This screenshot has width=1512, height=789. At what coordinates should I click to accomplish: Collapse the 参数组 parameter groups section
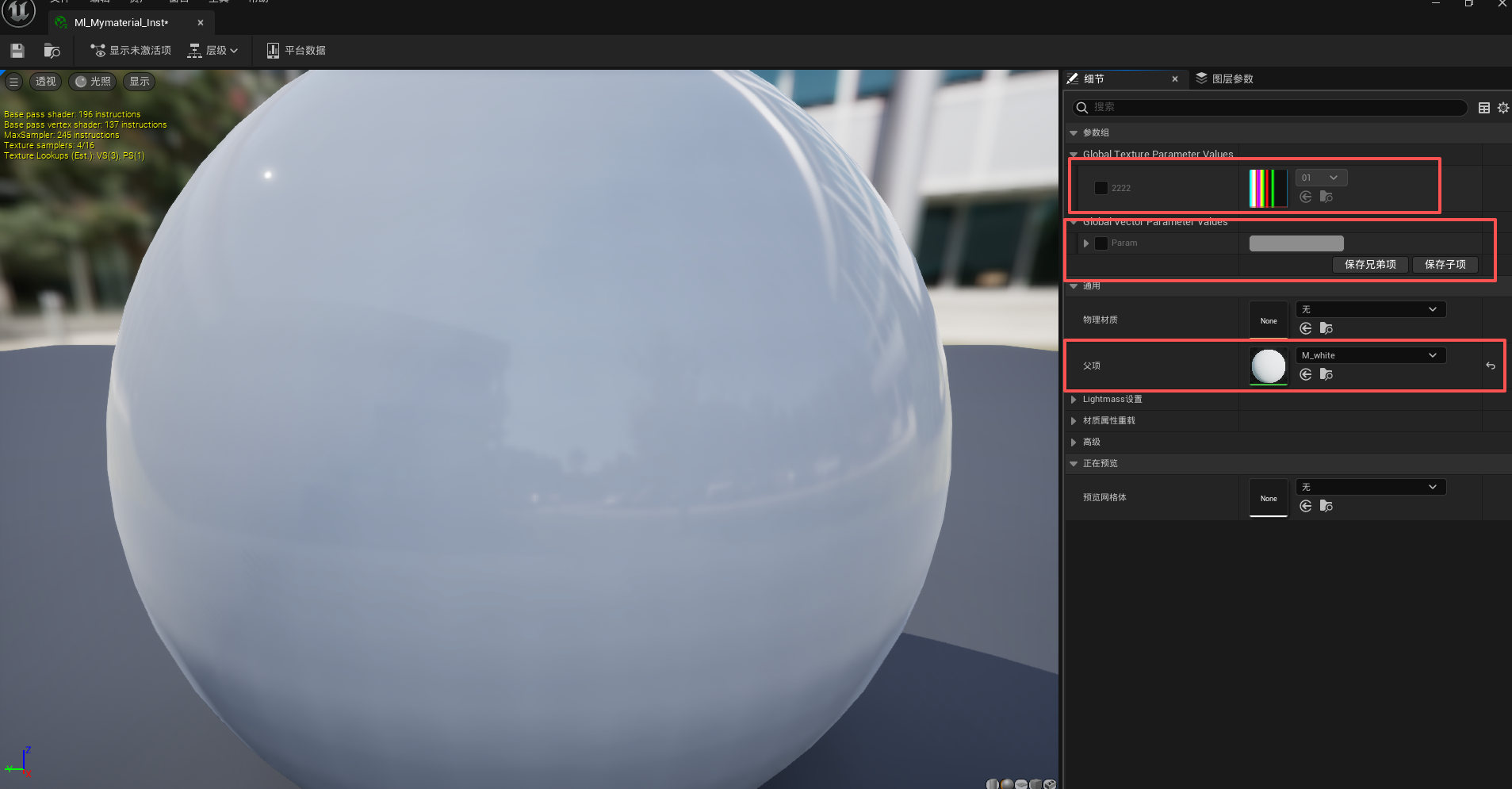click(x=1074, y=133)
